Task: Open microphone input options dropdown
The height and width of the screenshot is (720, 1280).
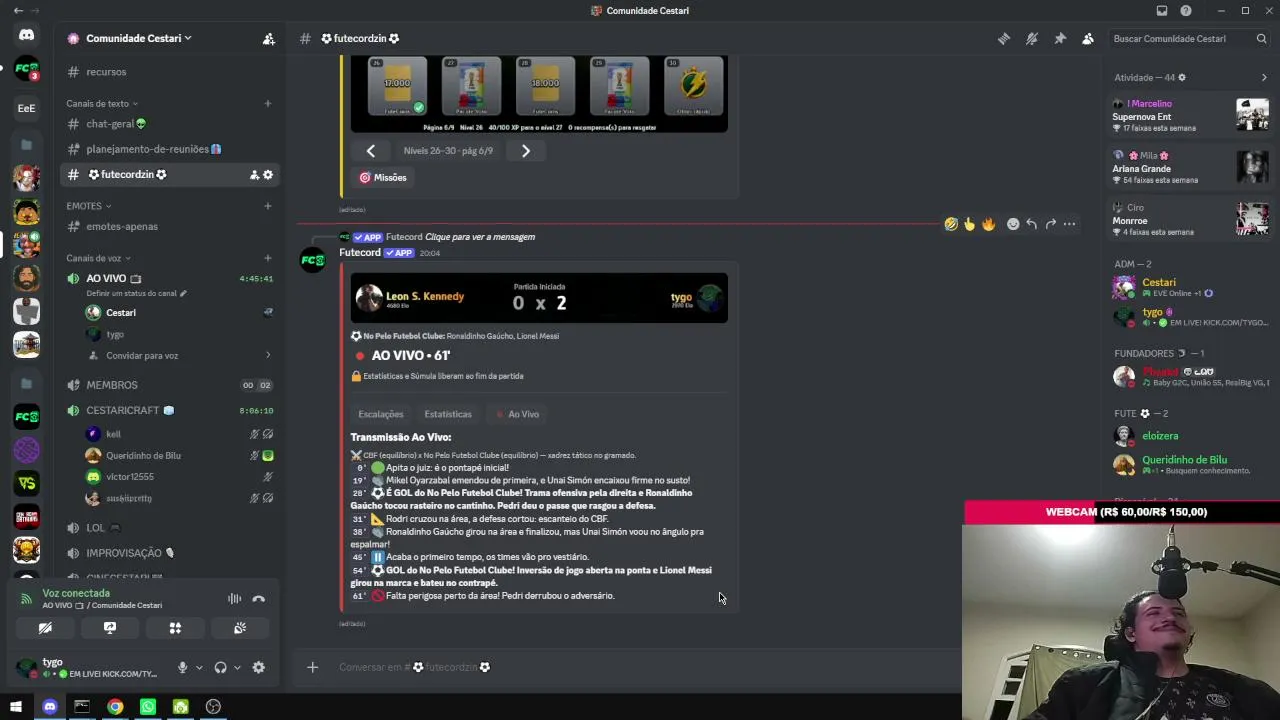Action: pos(199,668)
